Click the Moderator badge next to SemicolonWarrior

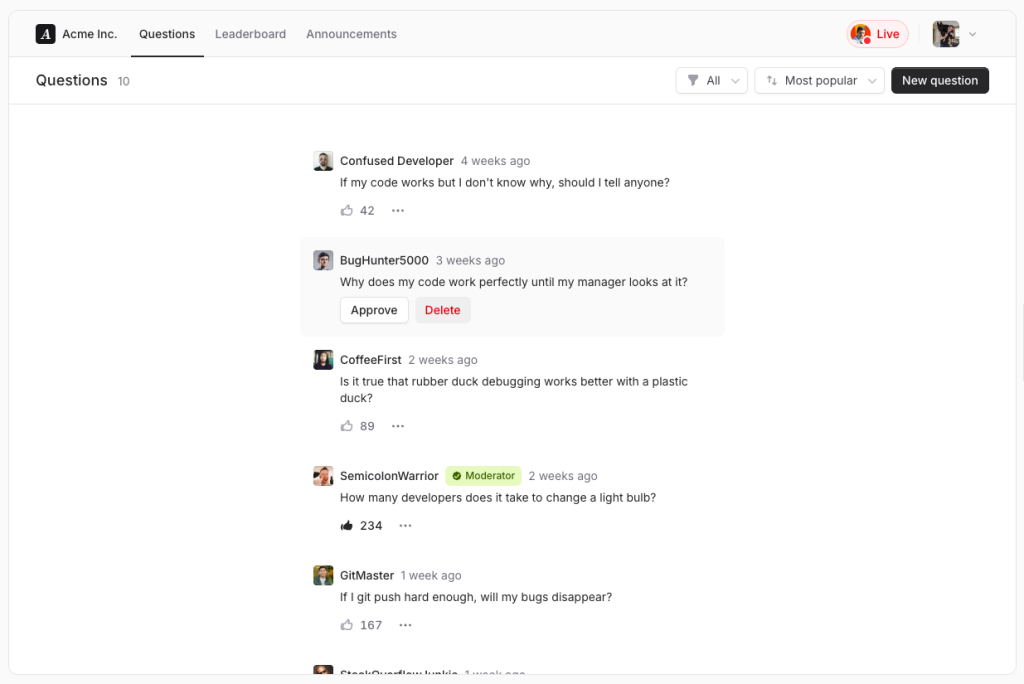pyautogui.click(x=483, y=475)
